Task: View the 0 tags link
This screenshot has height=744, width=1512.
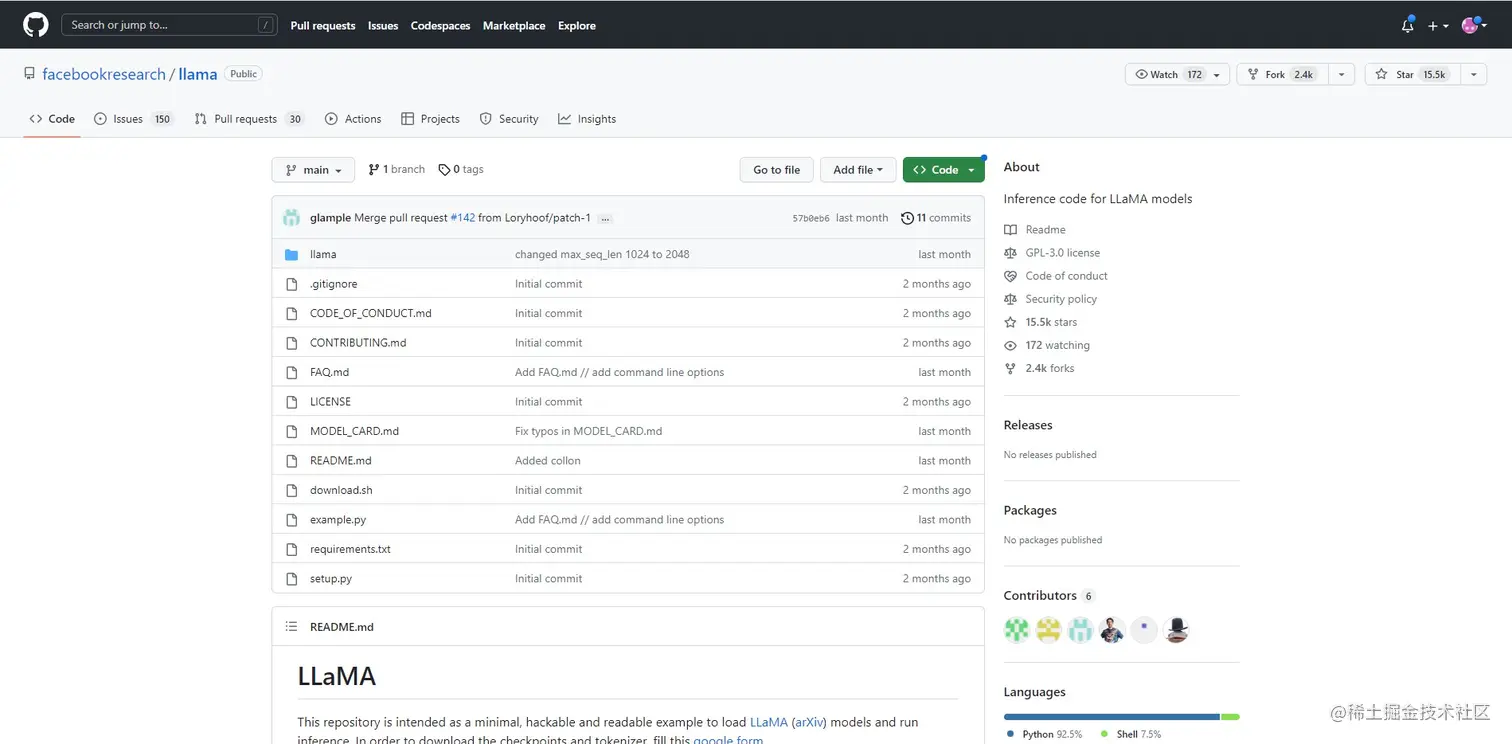Action: pyautogui.click(x=461, y=170)
